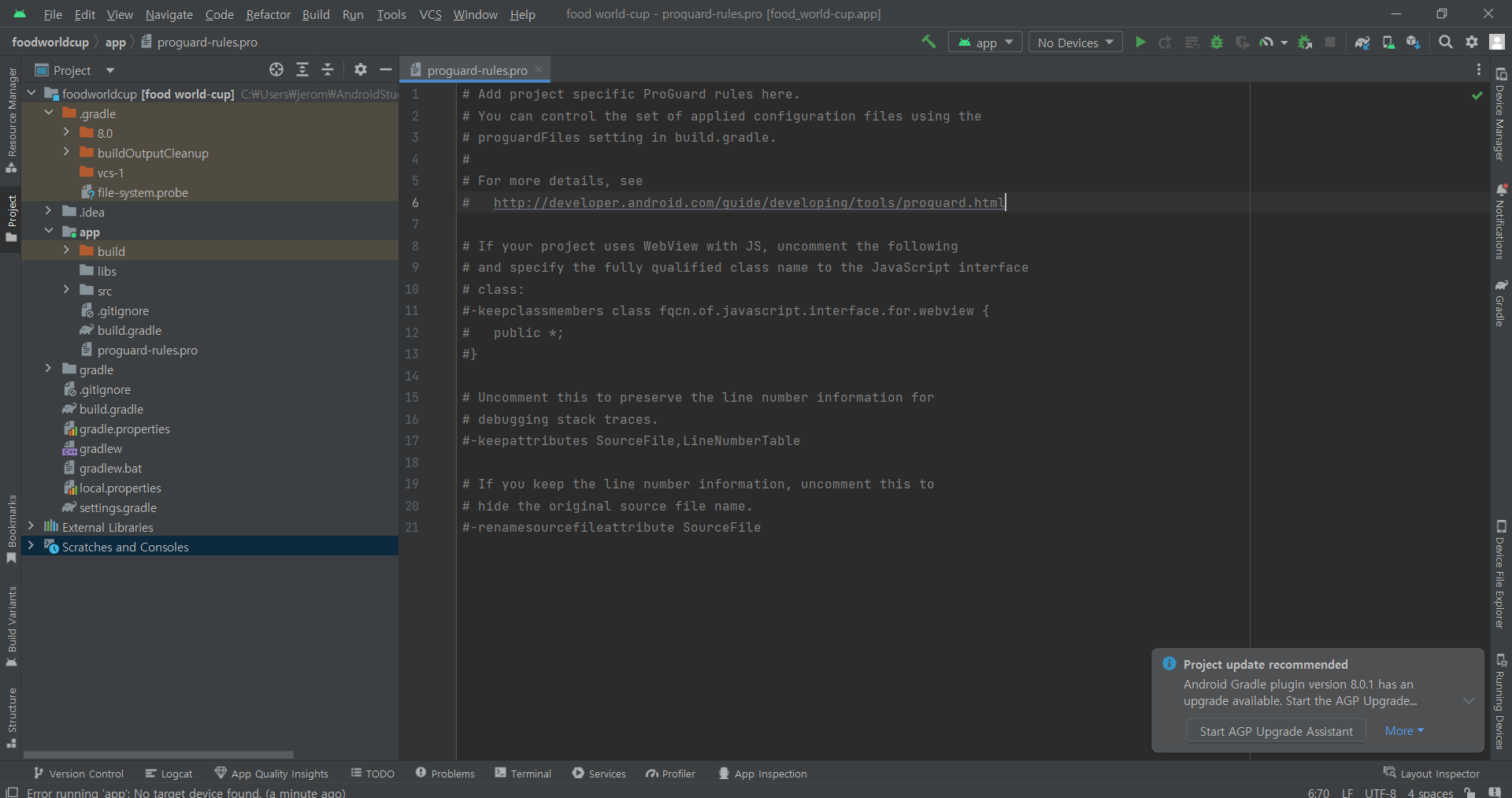Toggle the TODO tool window
The width and height of the screenshot is (1512, 798).
click(x=372, y=774)
